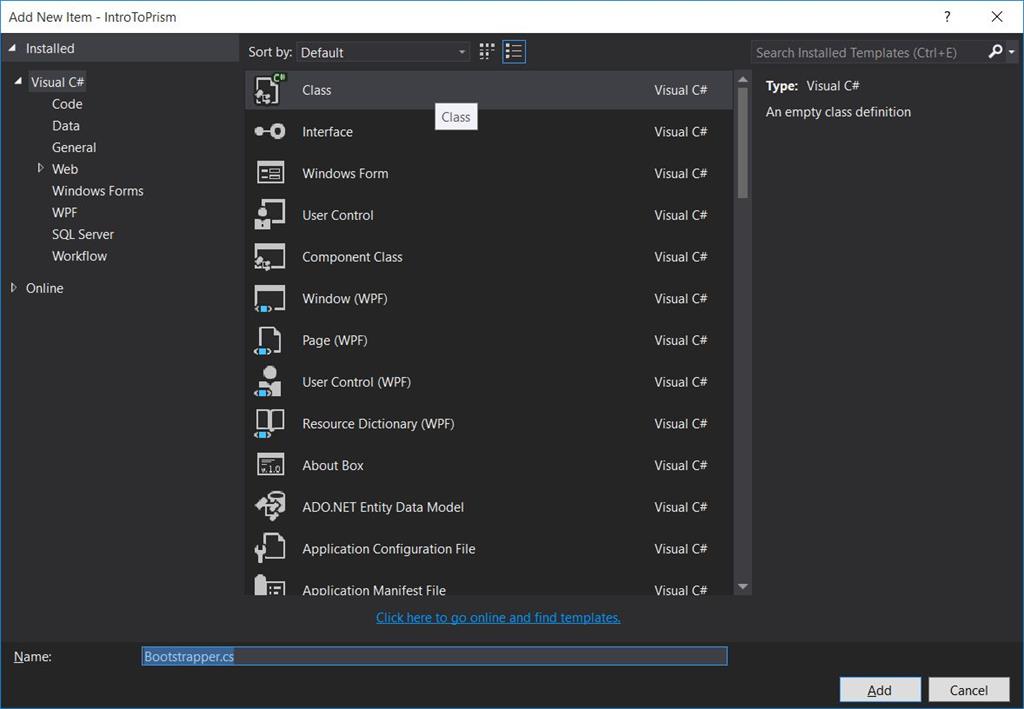Select the WPF category
The width and height of the screenshot is (1024, 709).
(64, 212)
